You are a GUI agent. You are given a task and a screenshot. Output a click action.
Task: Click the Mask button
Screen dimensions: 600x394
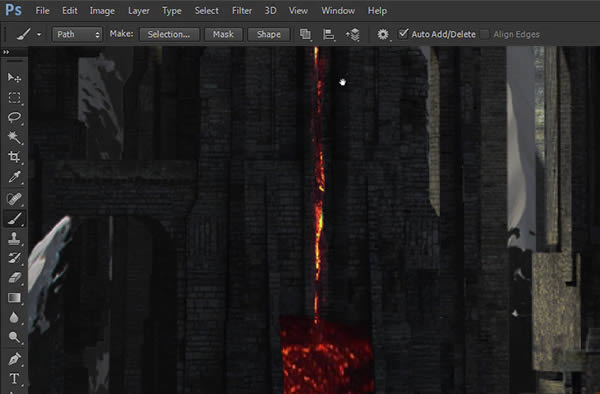tap(223, 34)
